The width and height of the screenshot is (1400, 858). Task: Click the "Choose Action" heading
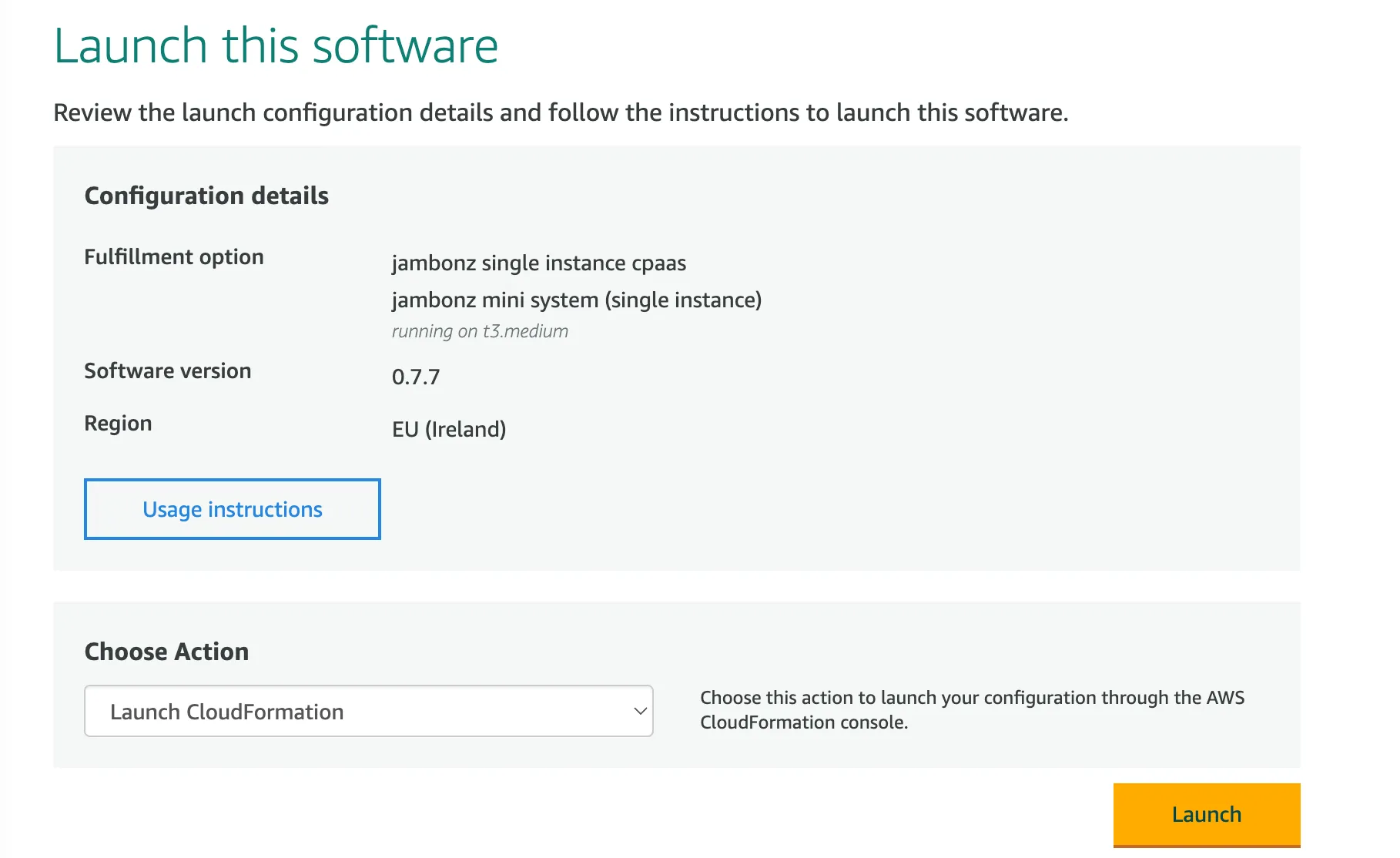click(166, 652)
